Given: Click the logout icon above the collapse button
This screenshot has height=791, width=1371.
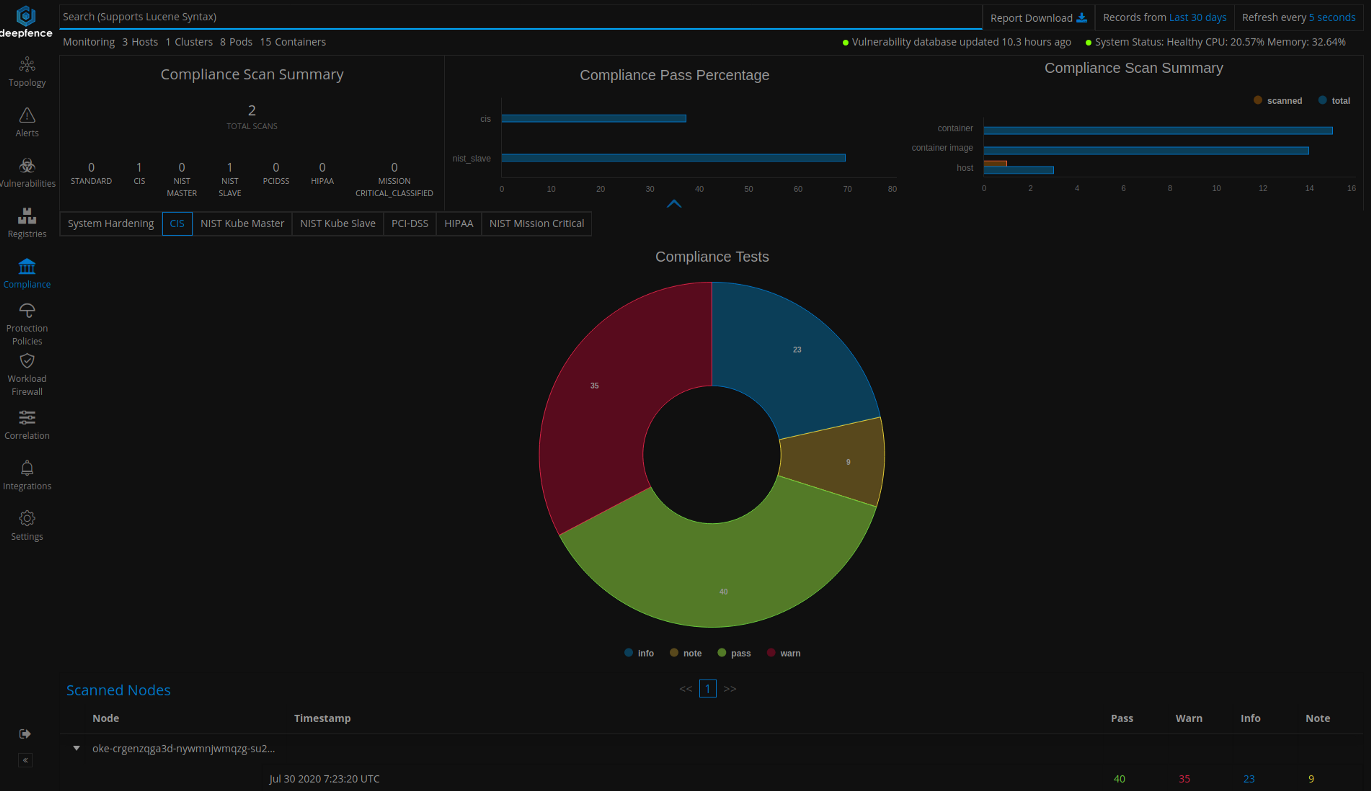Looking at the screenshot, I should (24, 733).
